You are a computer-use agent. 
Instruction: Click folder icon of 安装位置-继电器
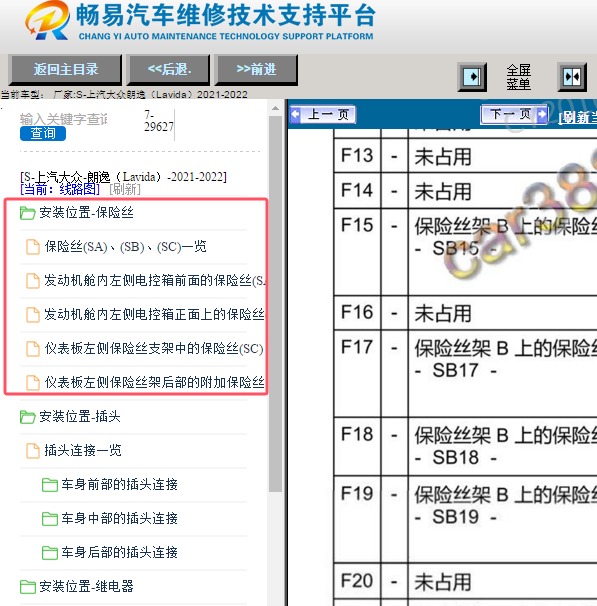pos(27,587)
